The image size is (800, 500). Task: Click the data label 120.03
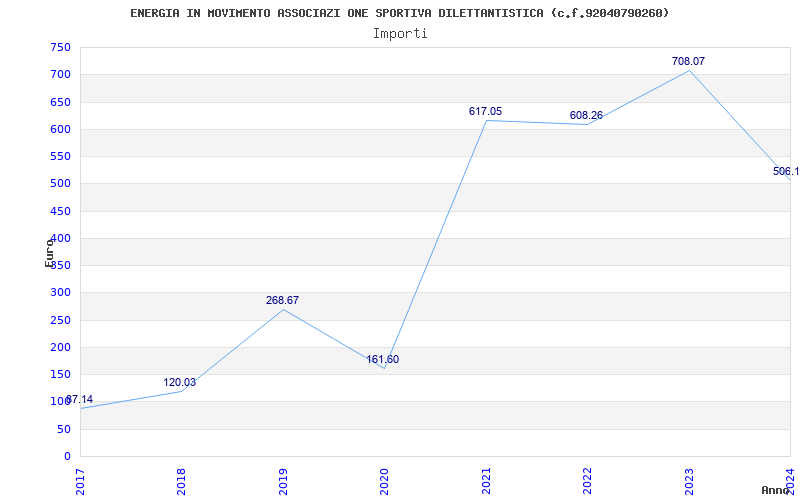[x=180, y=382]
